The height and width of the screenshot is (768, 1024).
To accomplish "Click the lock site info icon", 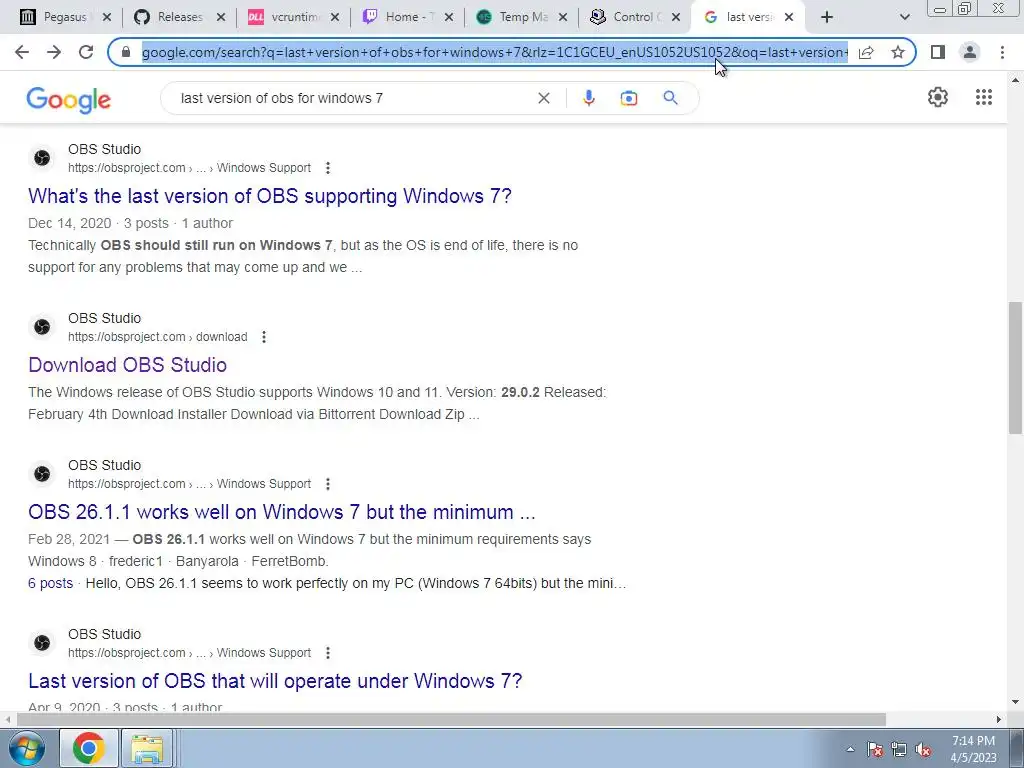I will tap(126, 52).
